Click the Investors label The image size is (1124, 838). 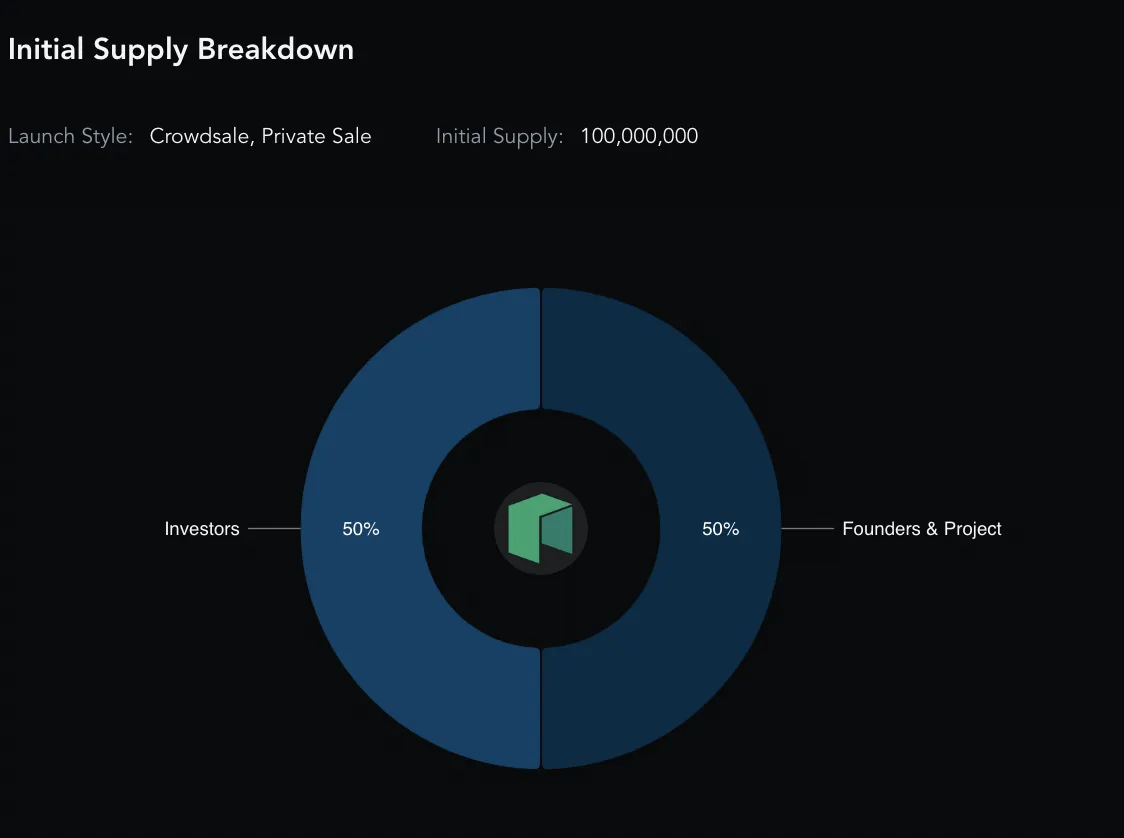tap(201, 529)
